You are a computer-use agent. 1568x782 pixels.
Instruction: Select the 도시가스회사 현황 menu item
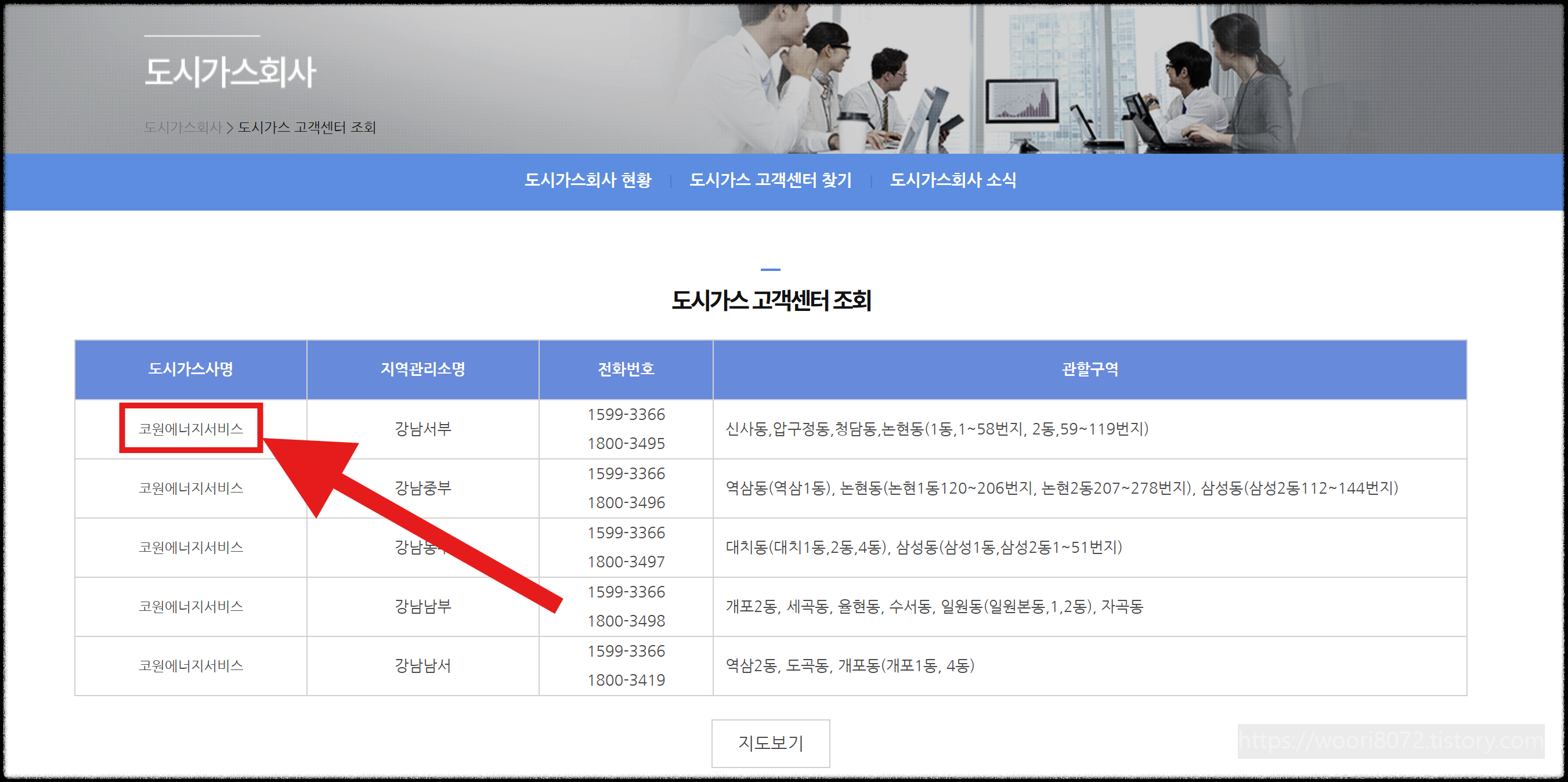tap(588, 180)
